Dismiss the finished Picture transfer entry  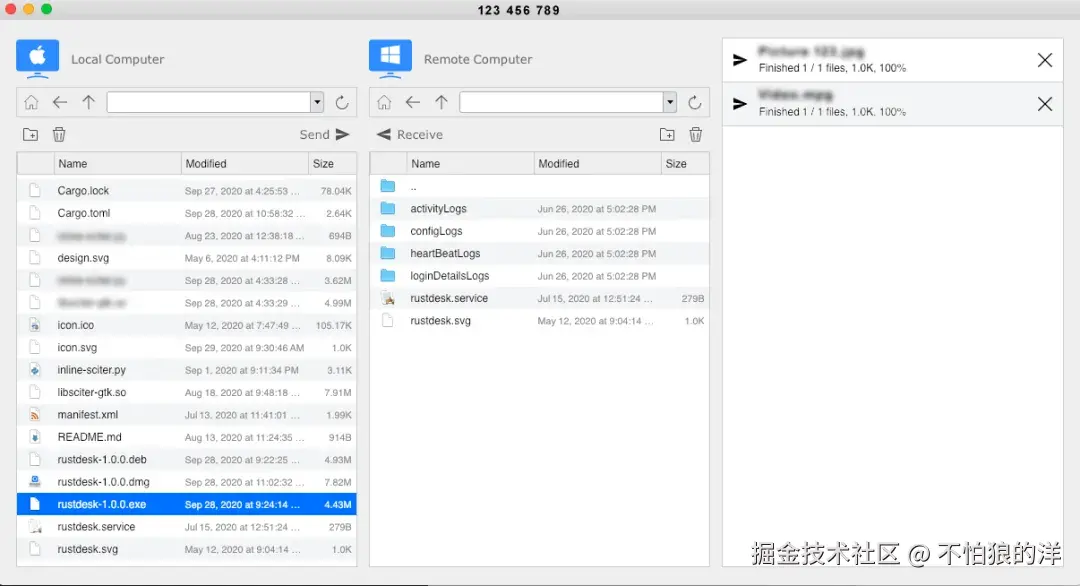tap(1045, 60)
